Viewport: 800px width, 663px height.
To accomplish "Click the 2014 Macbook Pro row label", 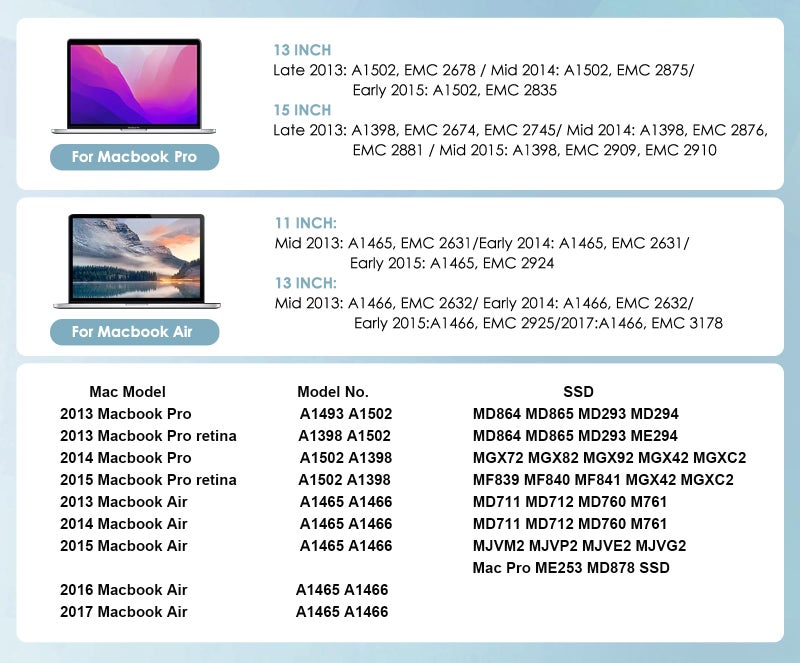I will click(126, 458).
